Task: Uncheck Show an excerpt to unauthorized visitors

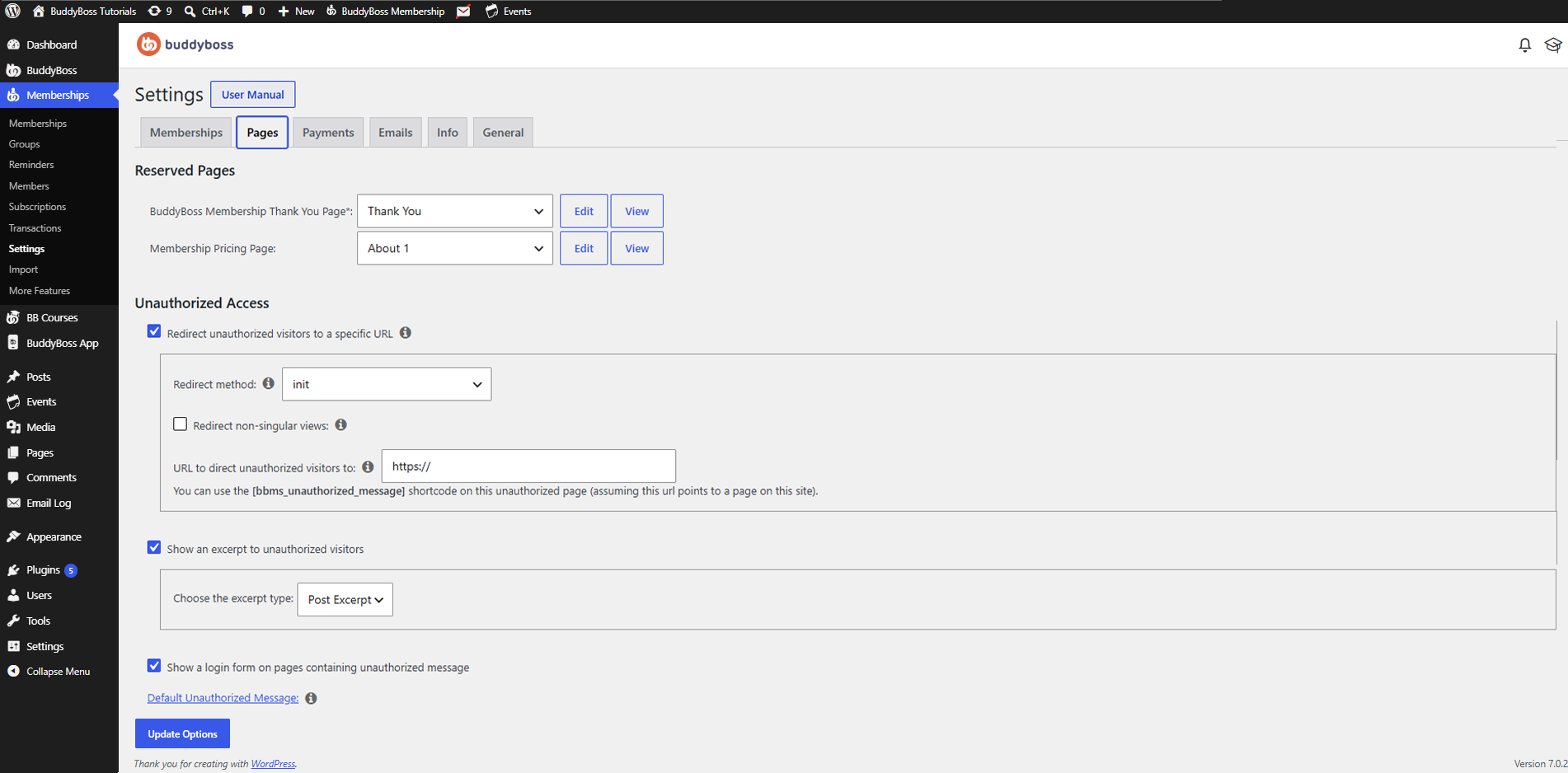Action: [x=154, y=547]
